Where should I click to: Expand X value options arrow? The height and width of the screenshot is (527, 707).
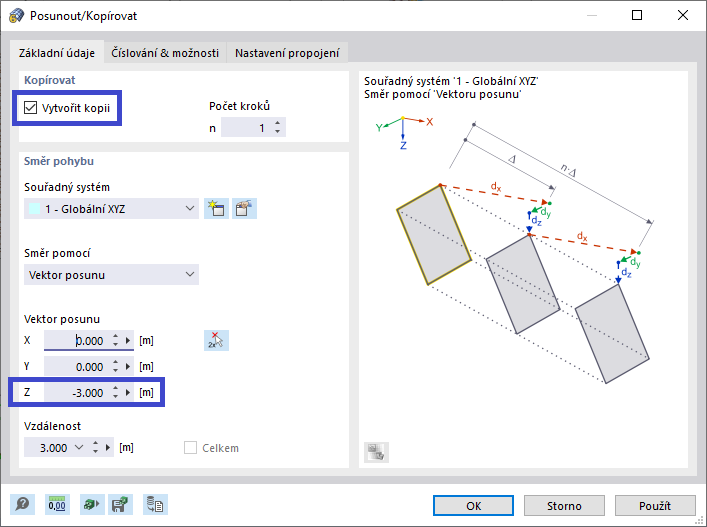tap(128, 340)
